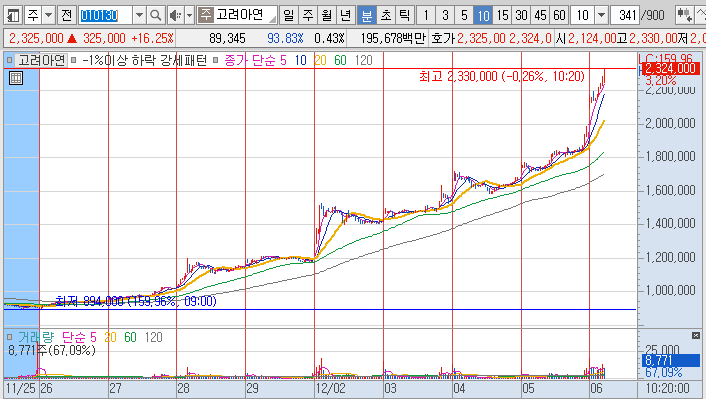This screenshot has width=706, height=399.
Task: Click the price MA 120 legend value
Action: (363, 60)
